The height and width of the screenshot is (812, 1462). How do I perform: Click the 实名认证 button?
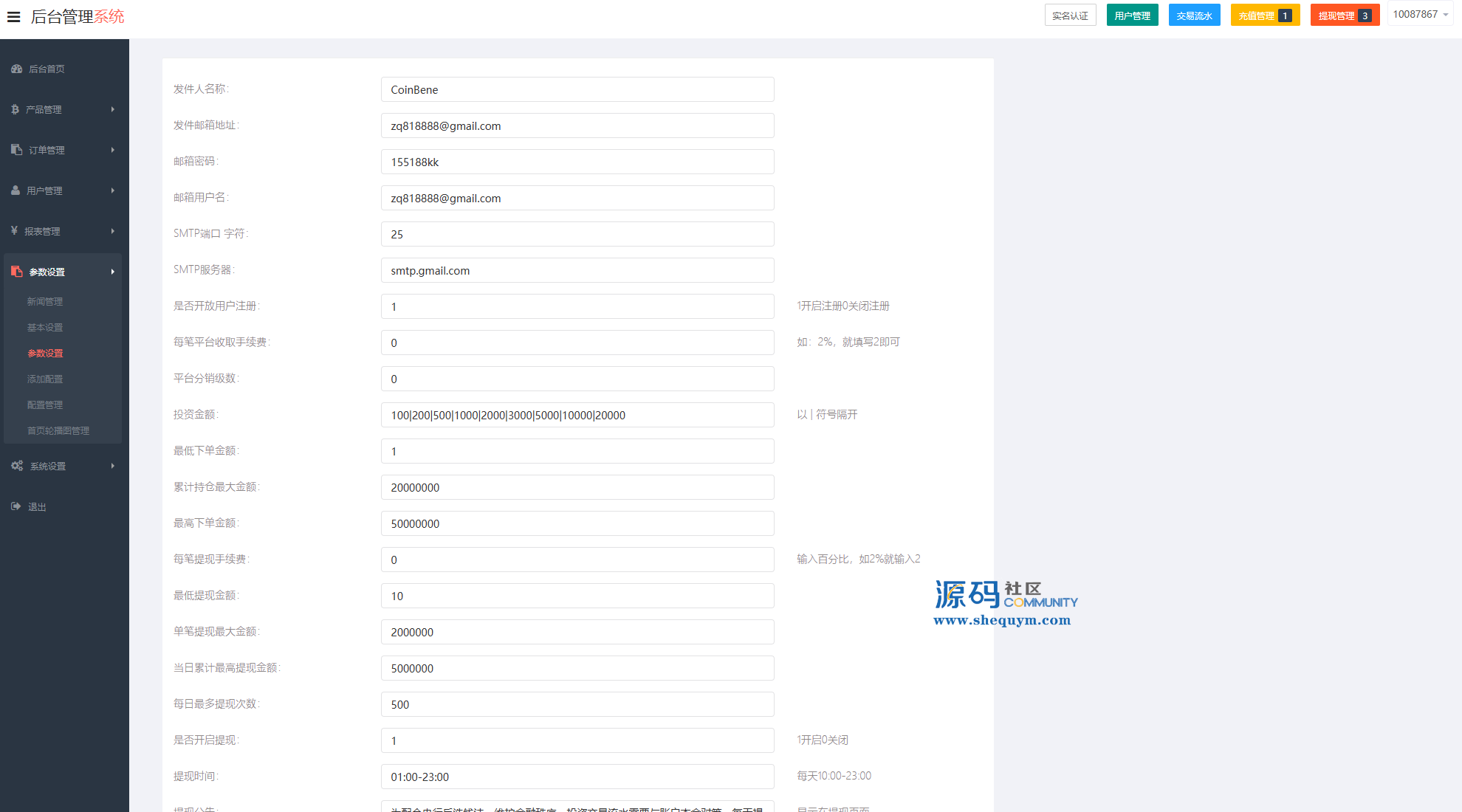tap(1070, 16)
